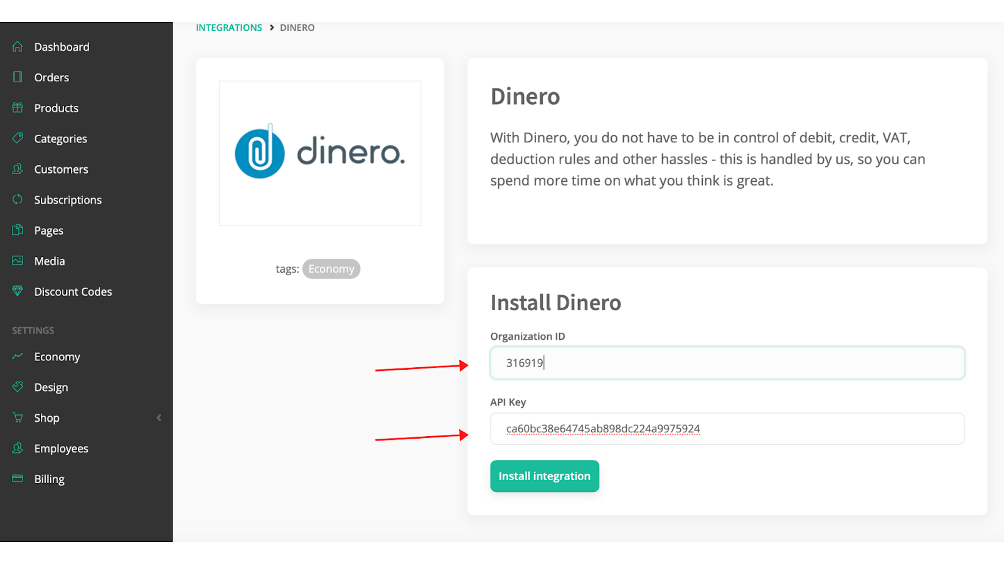Open Billing settings label
This screenshot has width=1004, height=564.
pos(49,479)
